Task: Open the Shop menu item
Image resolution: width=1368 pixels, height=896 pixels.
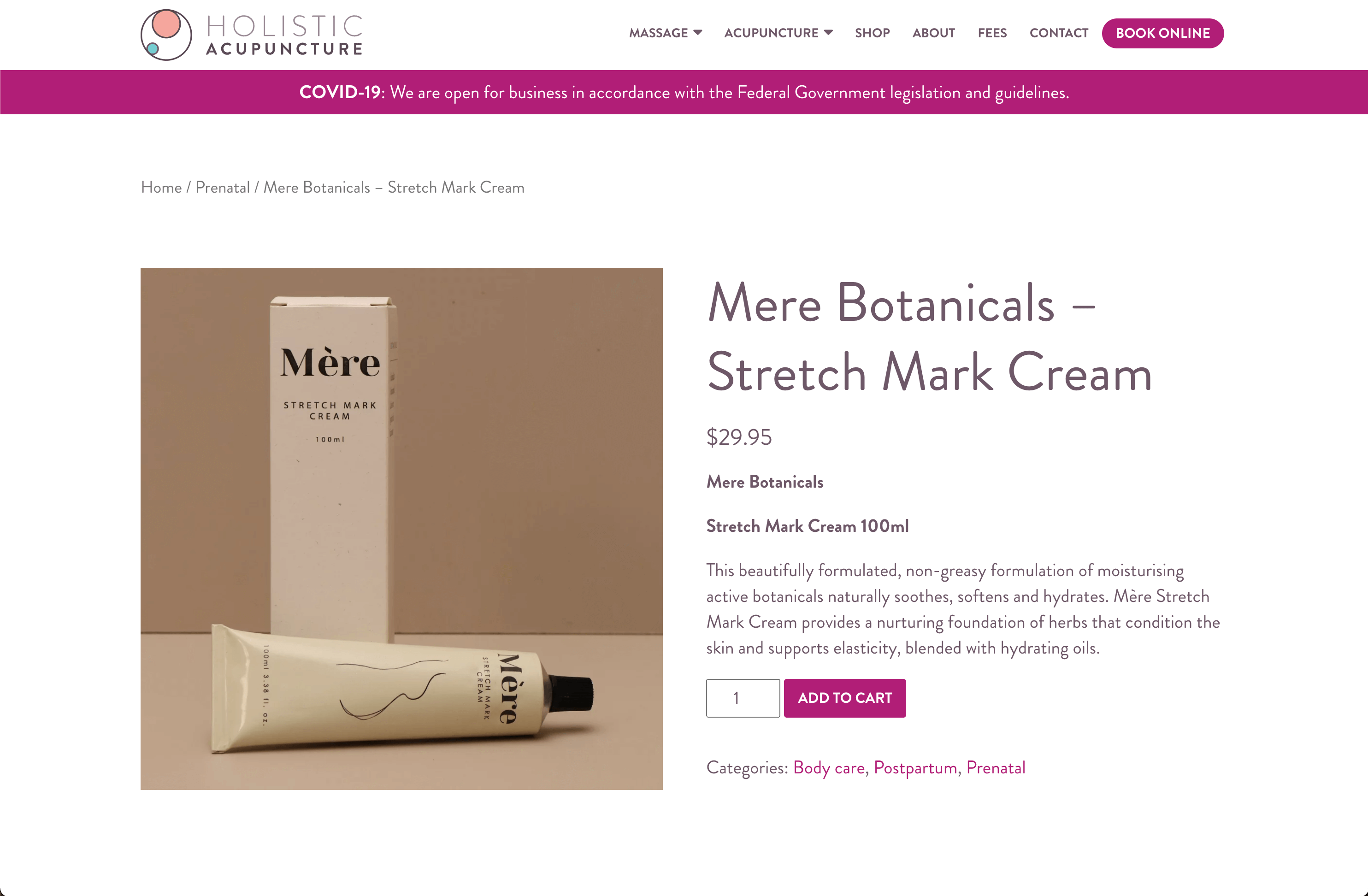Action: [x=872, y=33]
